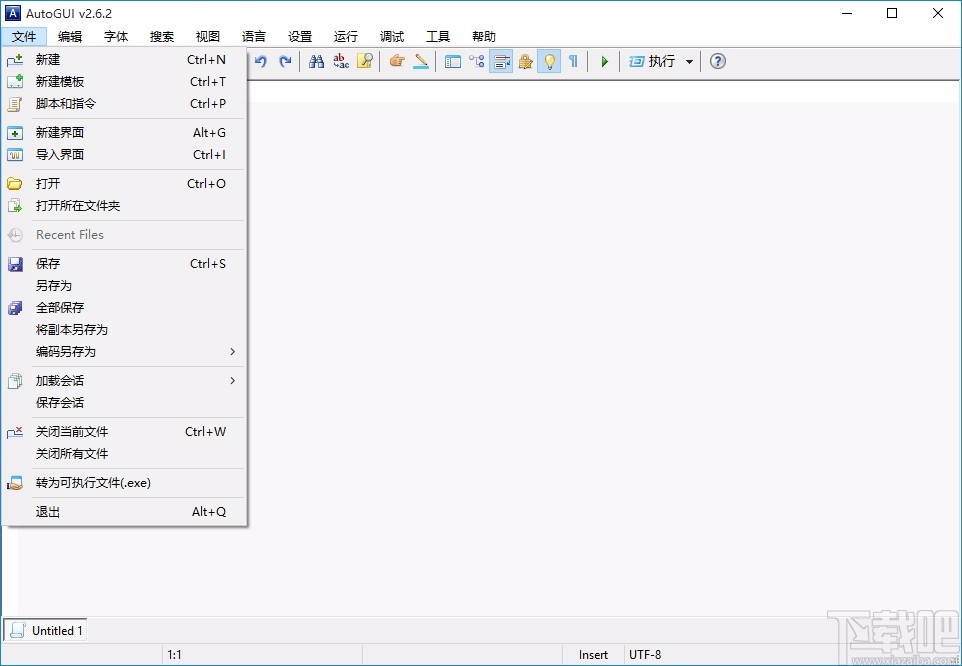Expand the 编码另存为 submenu
Viewport: 962px width, 666px height.
80,352
